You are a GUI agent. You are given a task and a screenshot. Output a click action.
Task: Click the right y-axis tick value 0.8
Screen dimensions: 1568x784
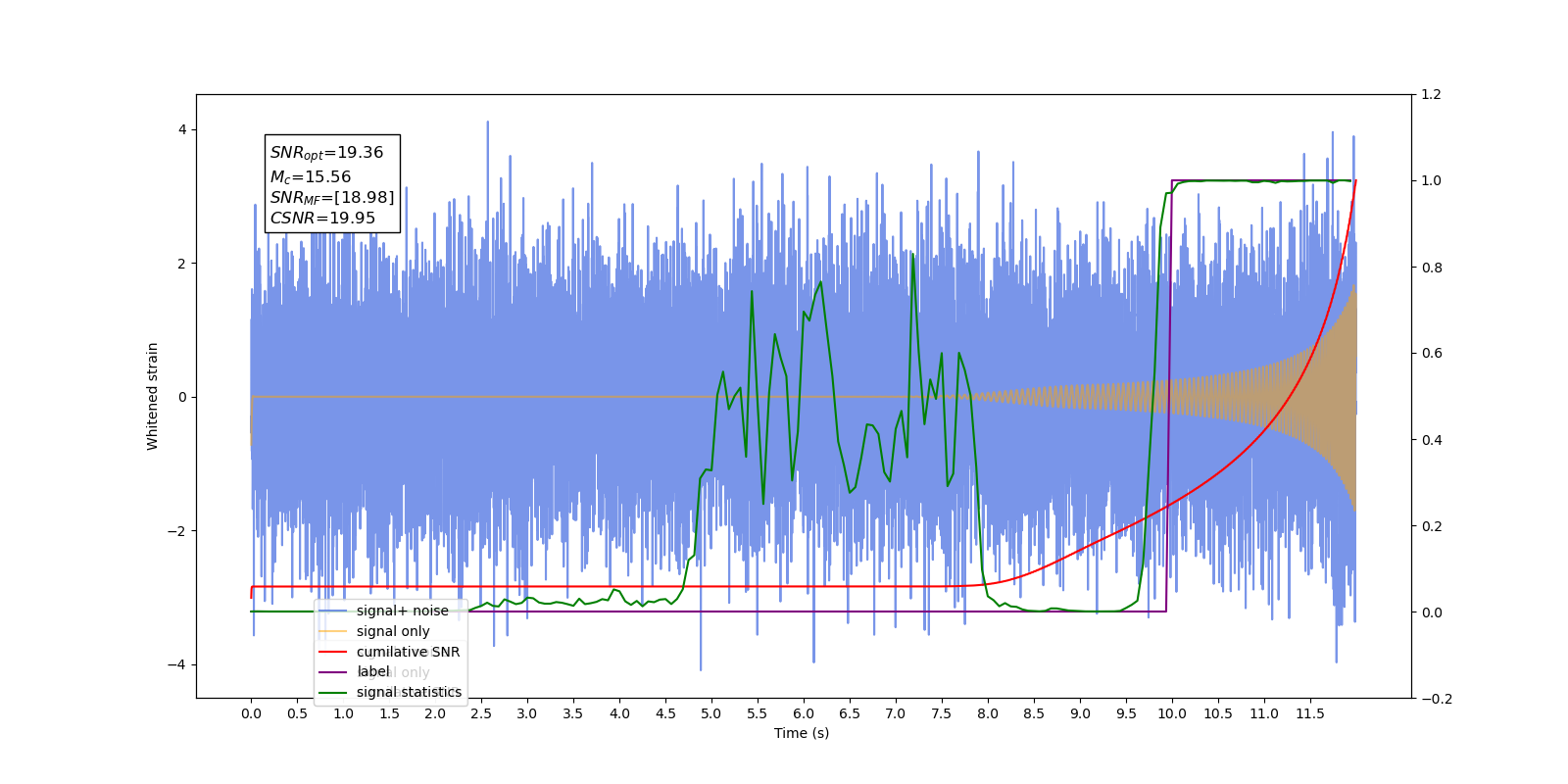click(1432, 268)
